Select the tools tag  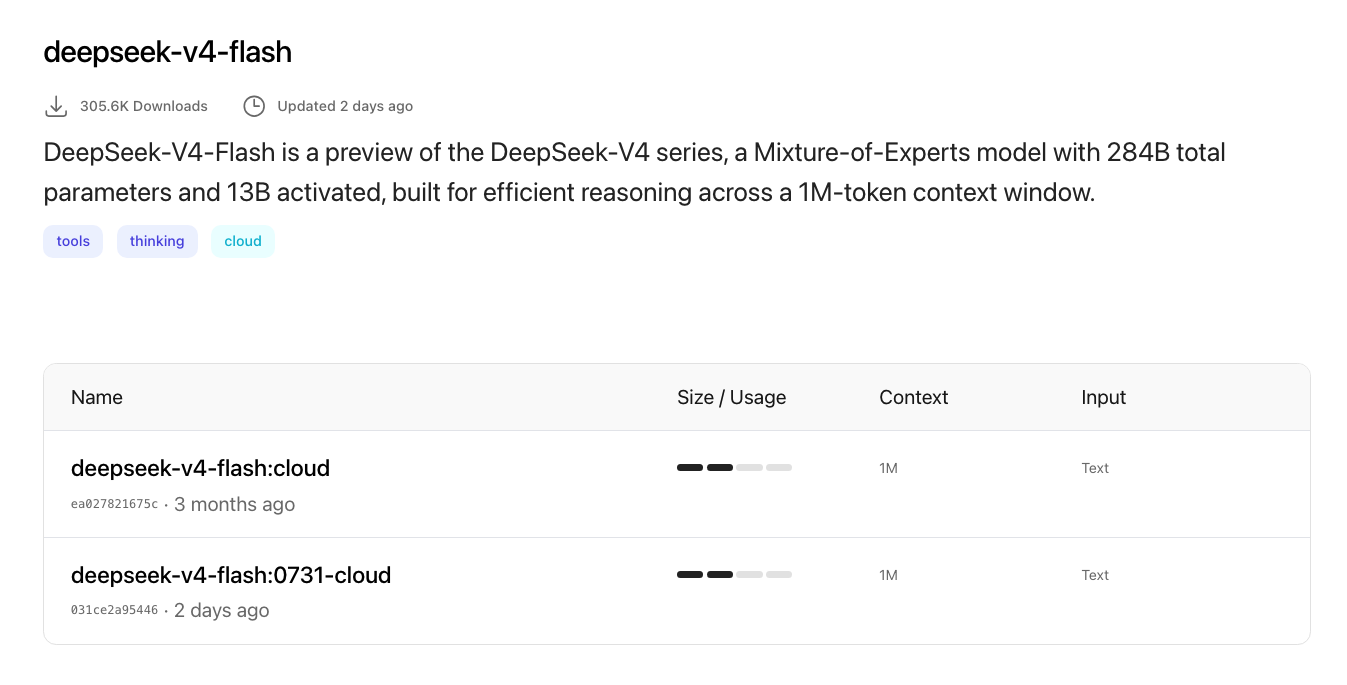(73, 241)
